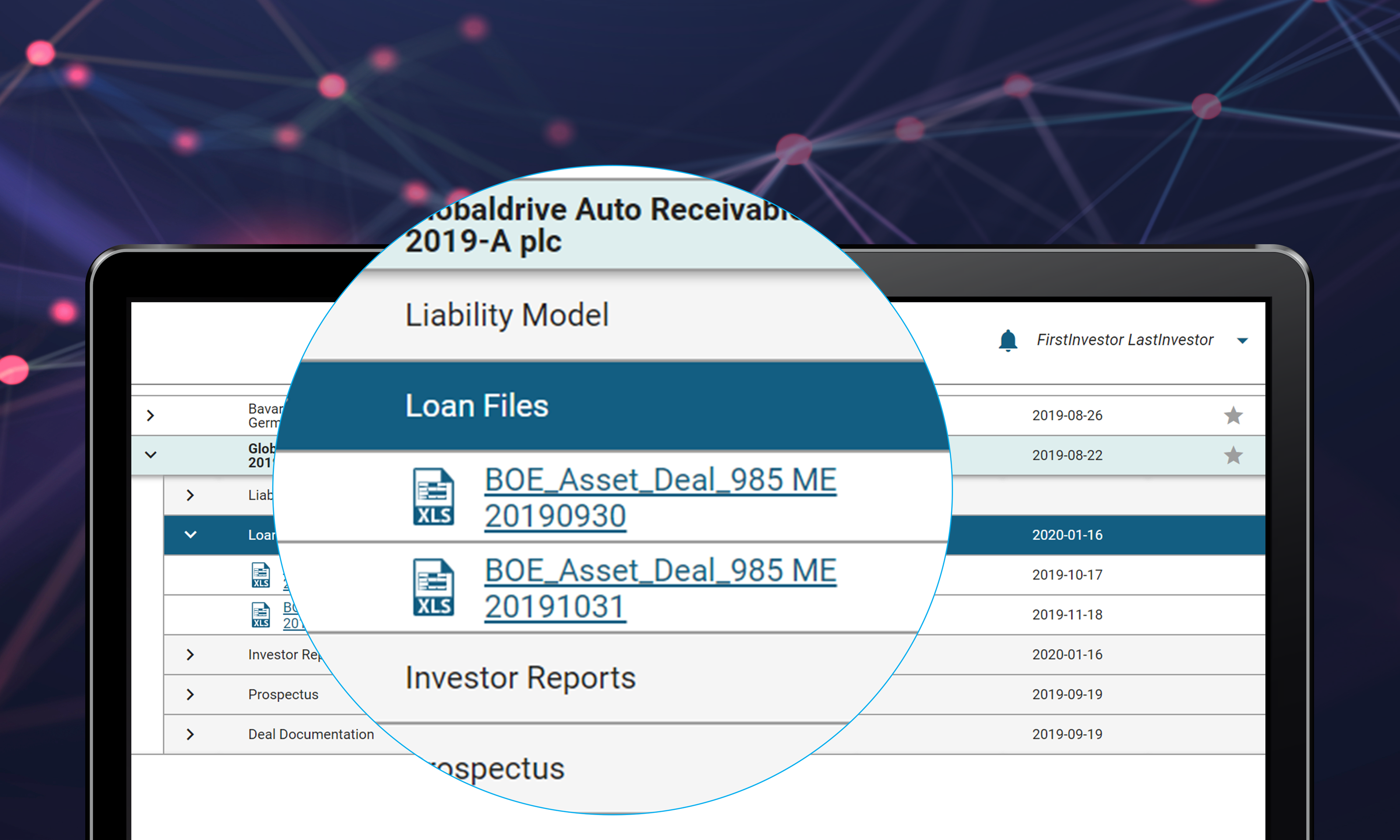Expand the Liability Model section chevron
This screenshot has height=840, width=1400.
(x=190, y=495)
